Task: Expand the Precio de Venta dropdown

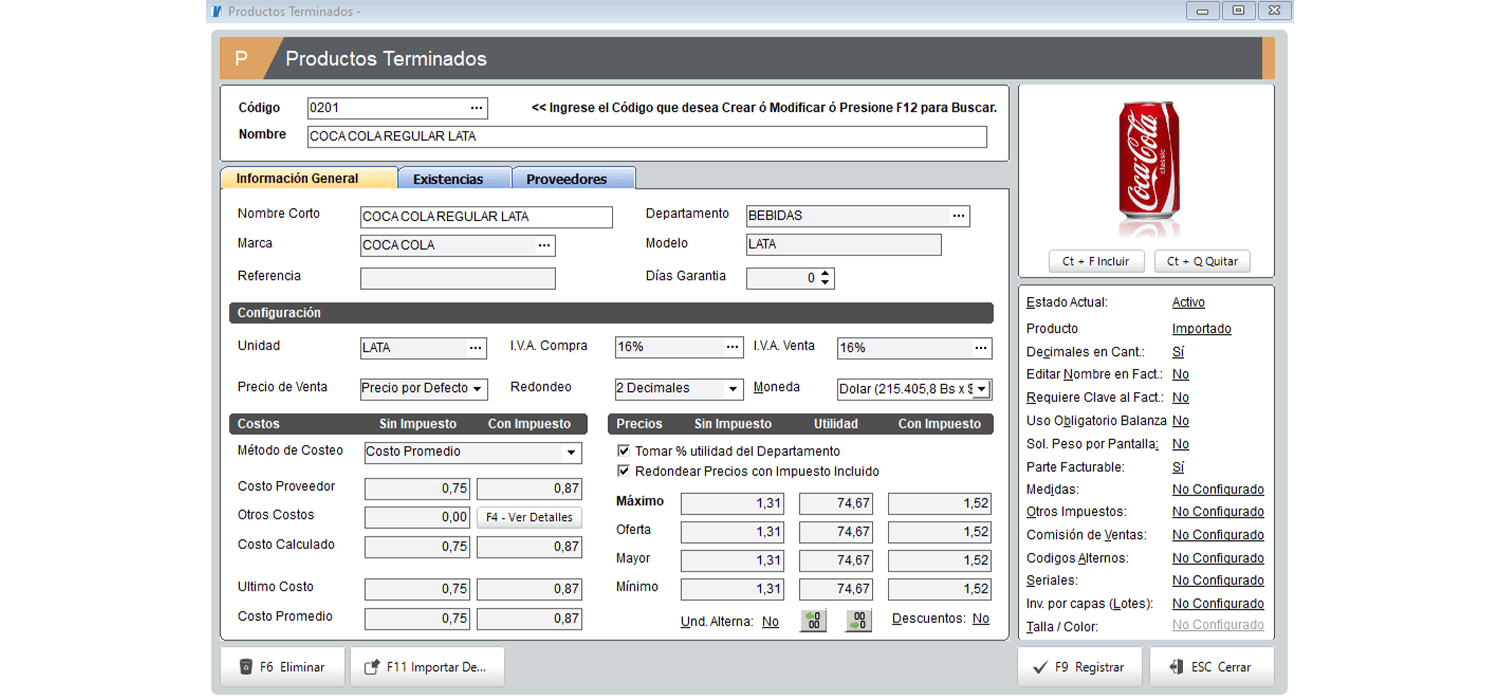Action: (x=478, y=389)
